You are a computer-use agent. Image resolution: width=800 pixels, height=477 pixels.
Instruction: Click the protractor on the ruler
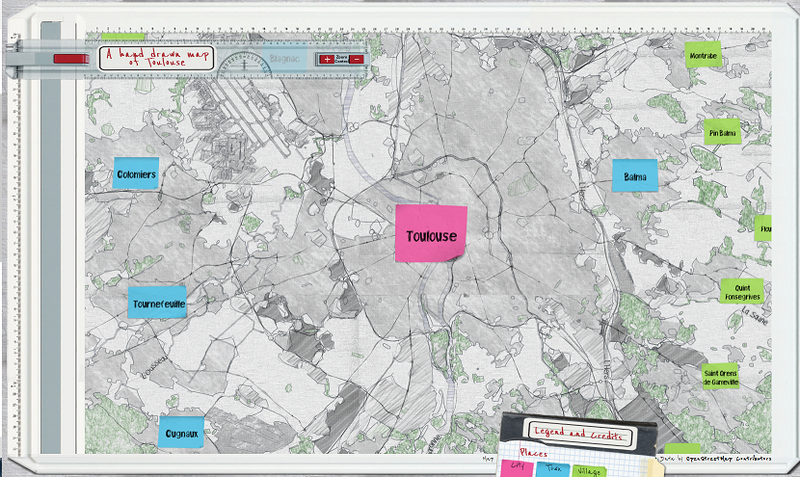point(243,63)
